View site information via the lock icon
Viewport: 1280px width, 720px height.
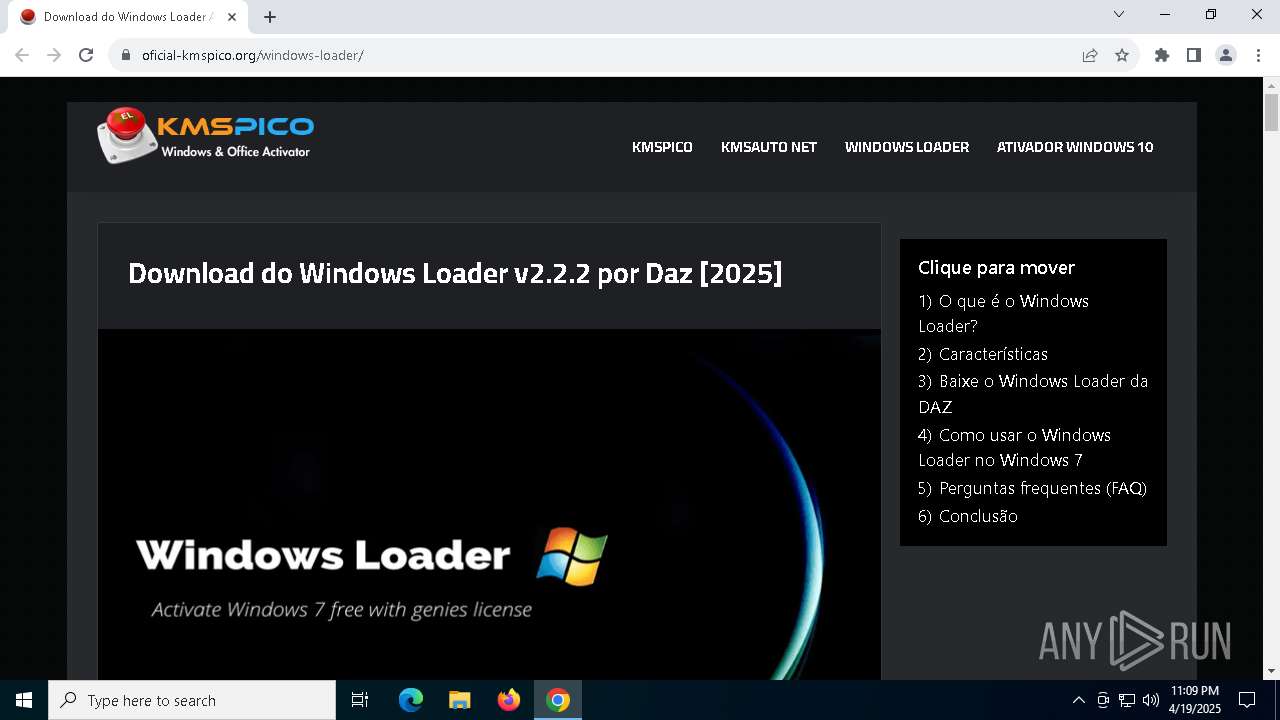coord(125,55)
